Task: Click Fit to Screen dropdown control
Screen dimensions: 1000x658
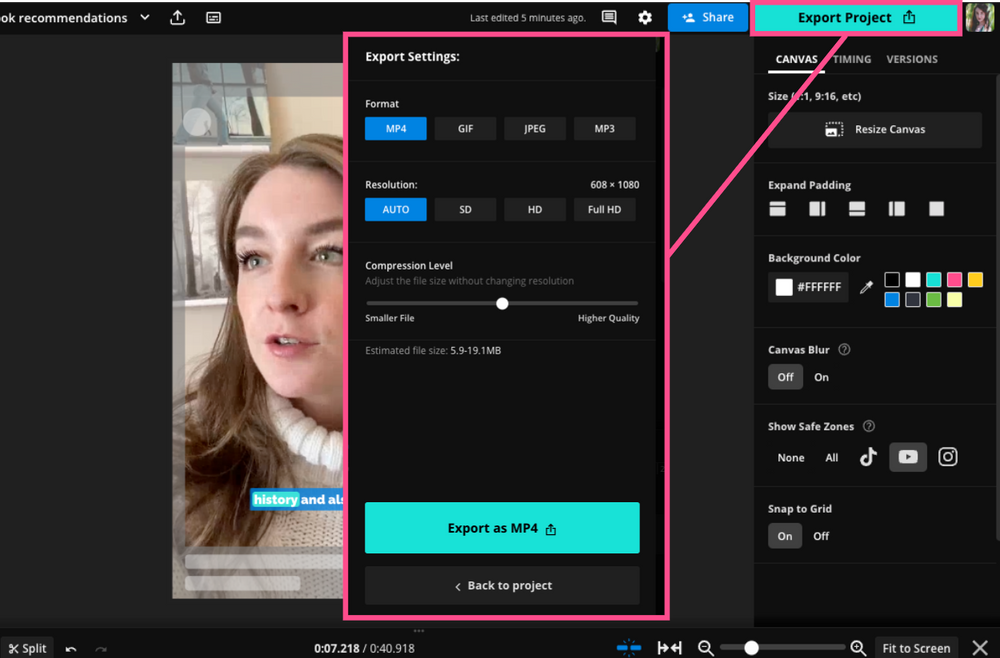Action: (916, 647)
